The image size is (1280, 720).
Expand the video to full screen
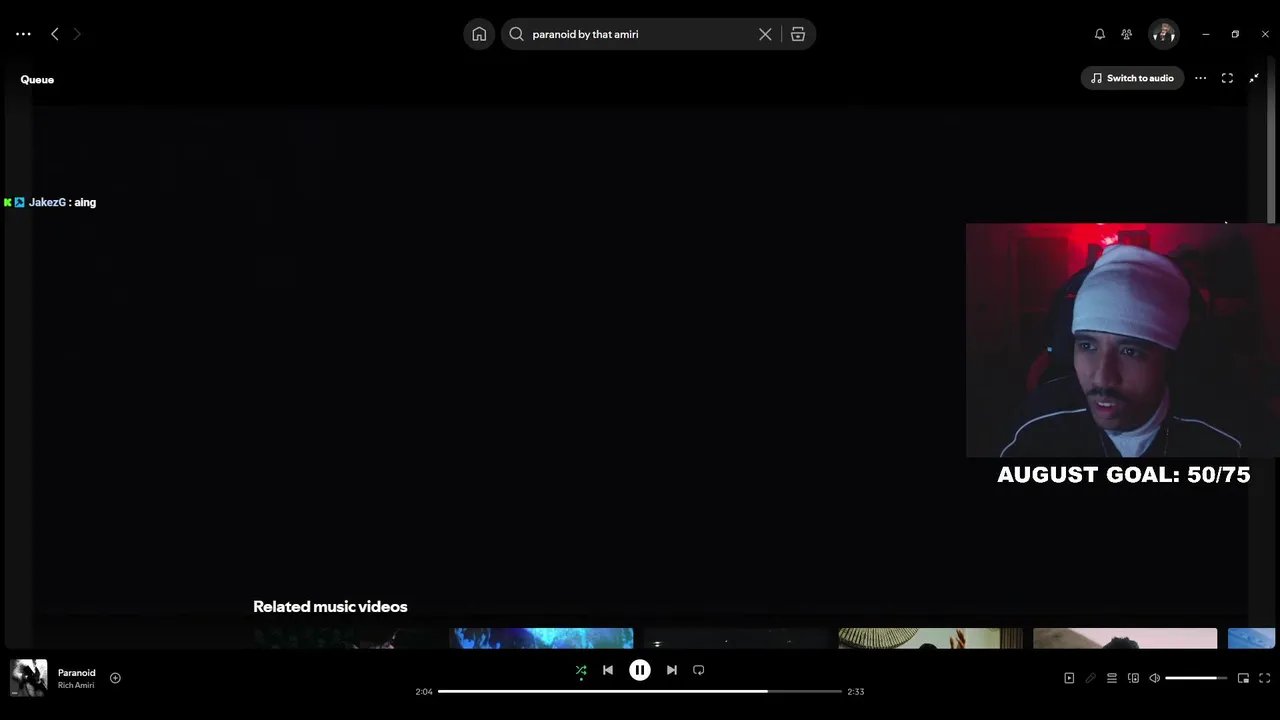click(1227, 78)
